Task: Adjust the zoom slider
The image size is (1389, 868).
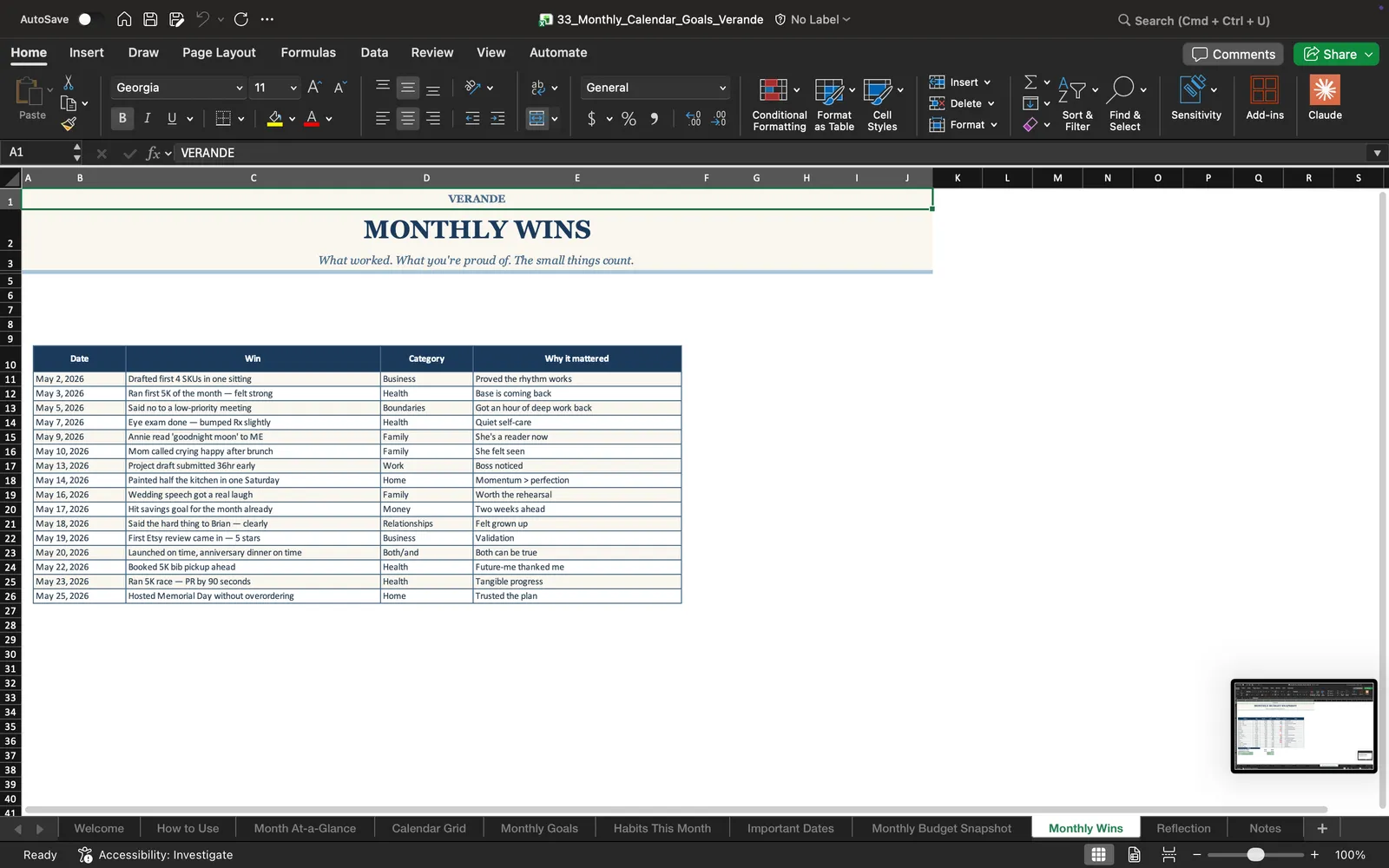Action: click(x=1255, y=855)
